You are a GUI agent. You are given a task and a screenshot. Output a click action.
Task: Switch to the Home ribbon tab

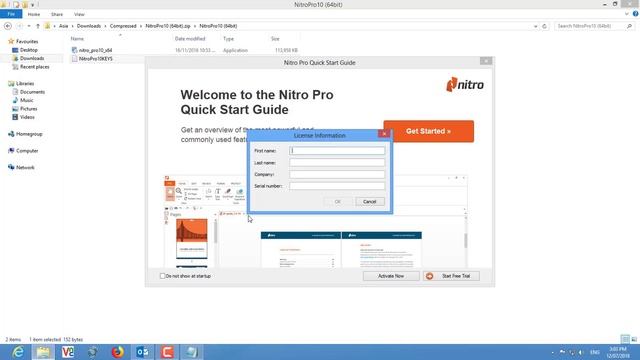click(34, 14)
